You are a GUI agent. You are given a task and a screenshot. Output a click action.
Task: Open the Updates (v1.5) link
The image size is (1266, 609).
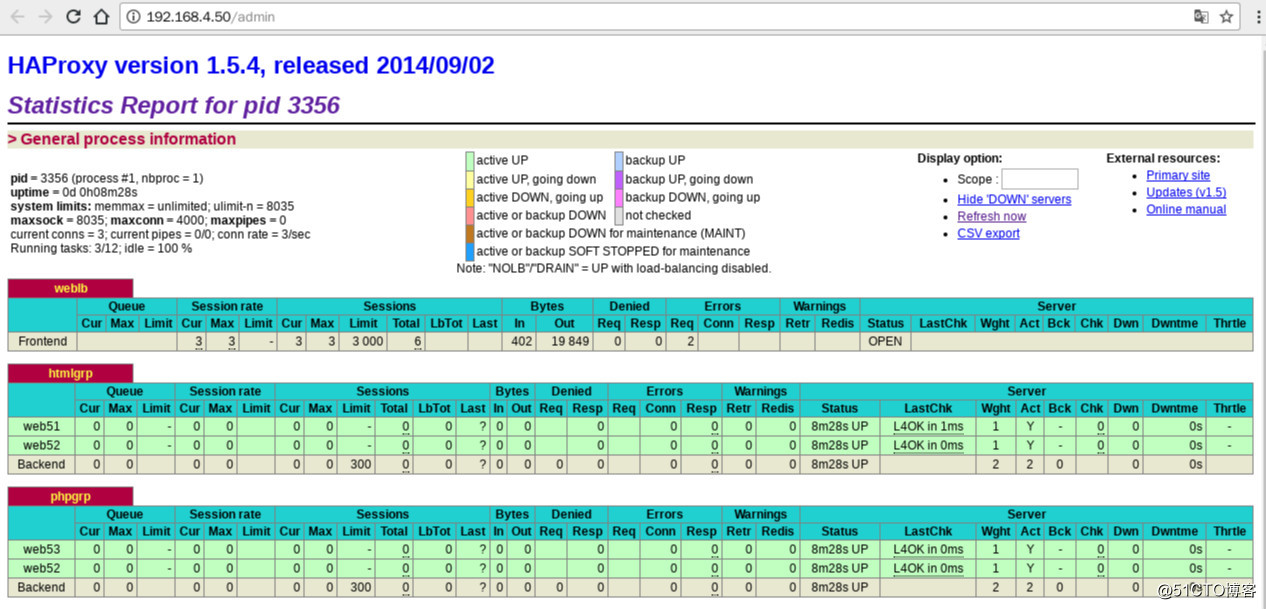coord(1186,192)
